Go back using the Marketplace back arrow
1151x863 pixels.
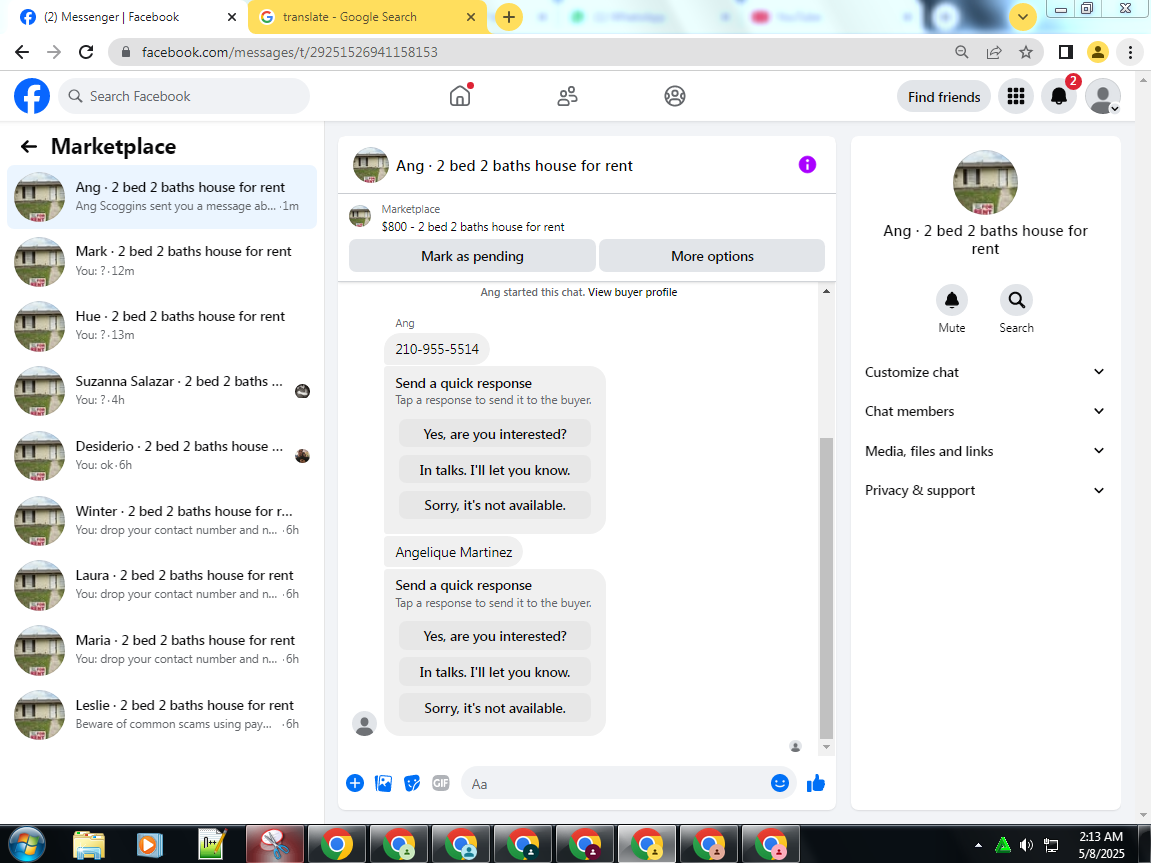click(x=29, y=147)
